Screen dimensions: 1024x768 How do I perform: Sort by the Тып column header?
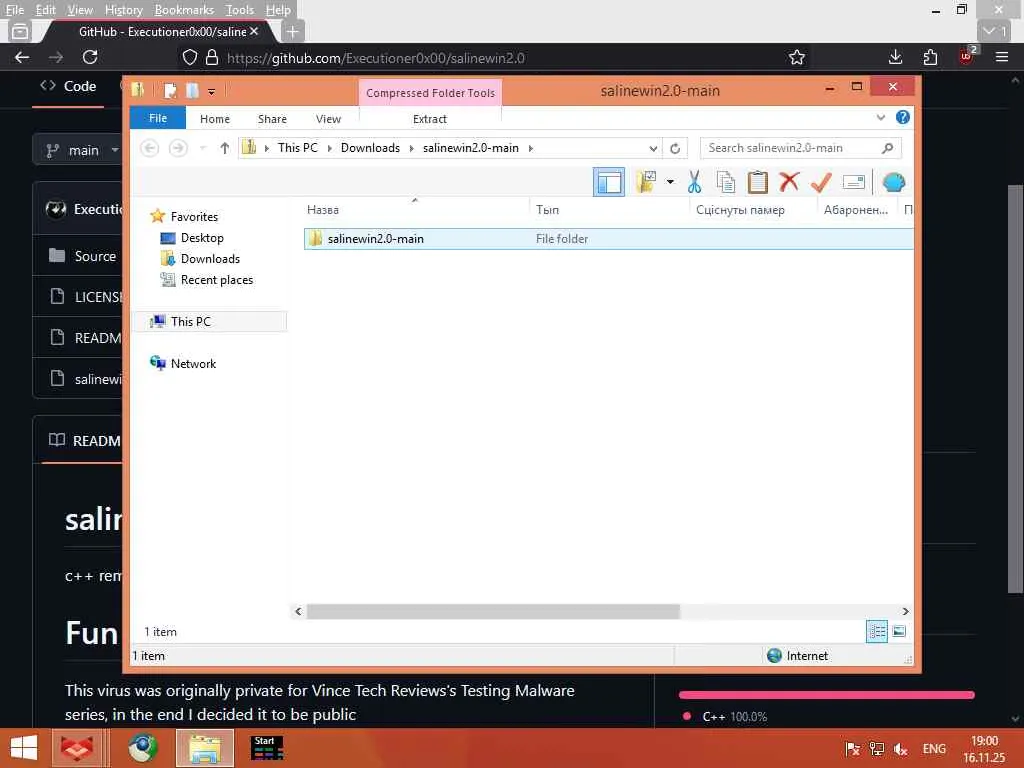click(609, 210)
